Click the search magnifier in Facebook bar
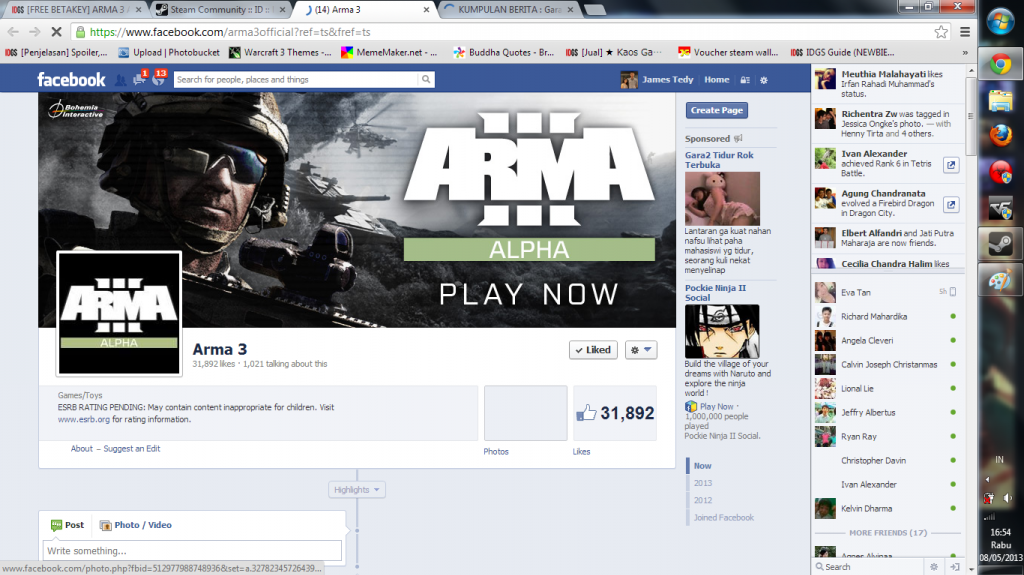Image resolution: width=1024 pixels, height=575 pixels. point(426,79)
